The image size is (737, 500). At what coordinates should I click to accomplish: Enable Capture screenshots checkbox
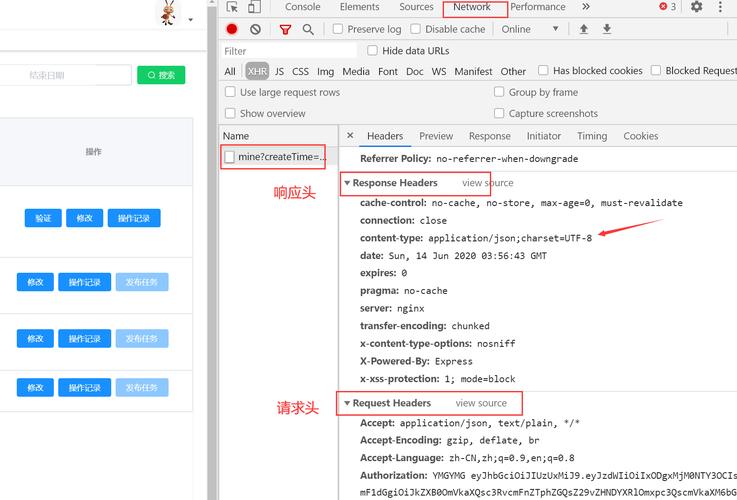click(x=499, y=113)
